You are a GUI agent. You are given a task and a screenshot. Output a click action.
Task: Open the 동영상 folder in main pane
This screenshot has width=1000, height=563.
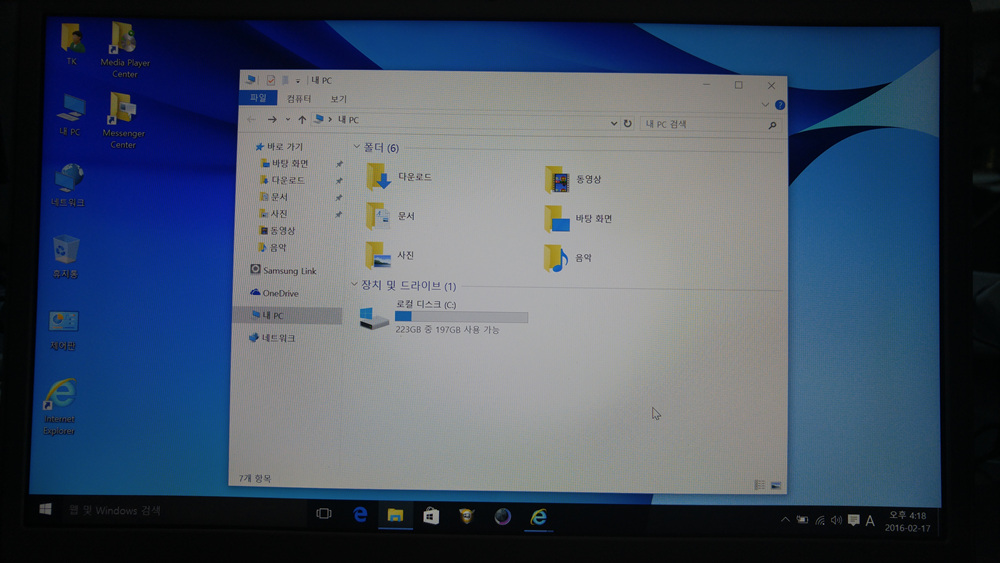click(573, 179)
